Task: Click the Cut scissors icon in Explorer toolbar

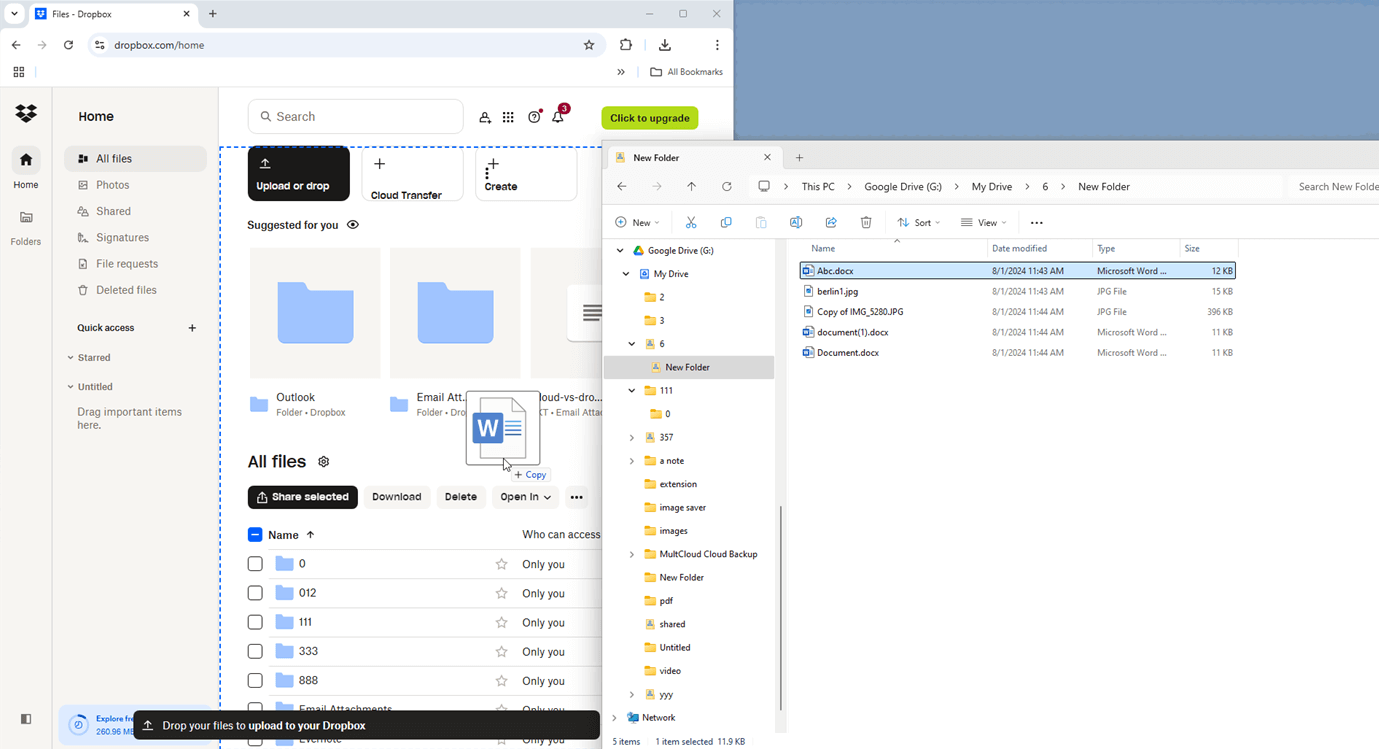Action: click(691, 223)
